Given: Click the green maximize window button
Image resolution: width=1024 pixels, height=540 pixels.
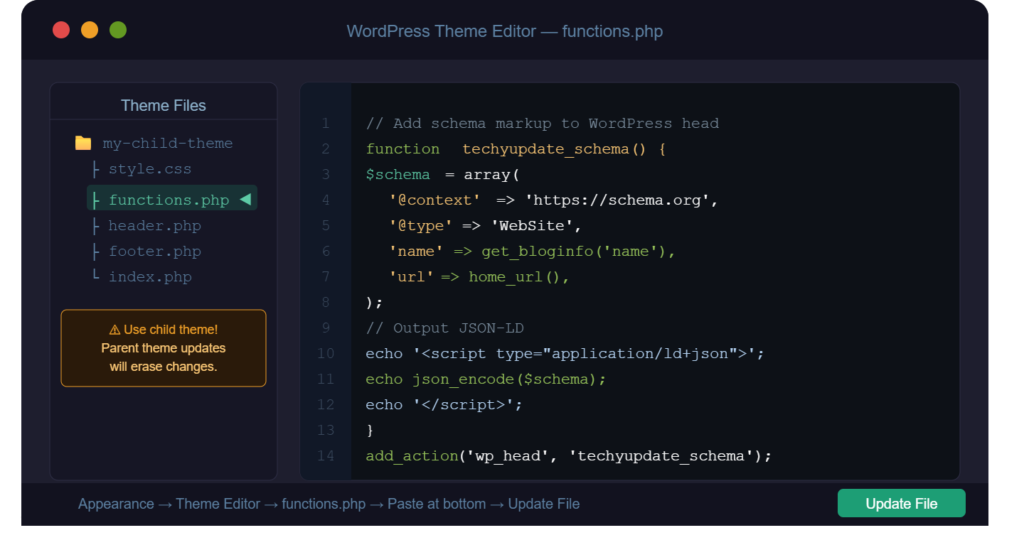Looking at the screenshot, I should tap(118, 30).
